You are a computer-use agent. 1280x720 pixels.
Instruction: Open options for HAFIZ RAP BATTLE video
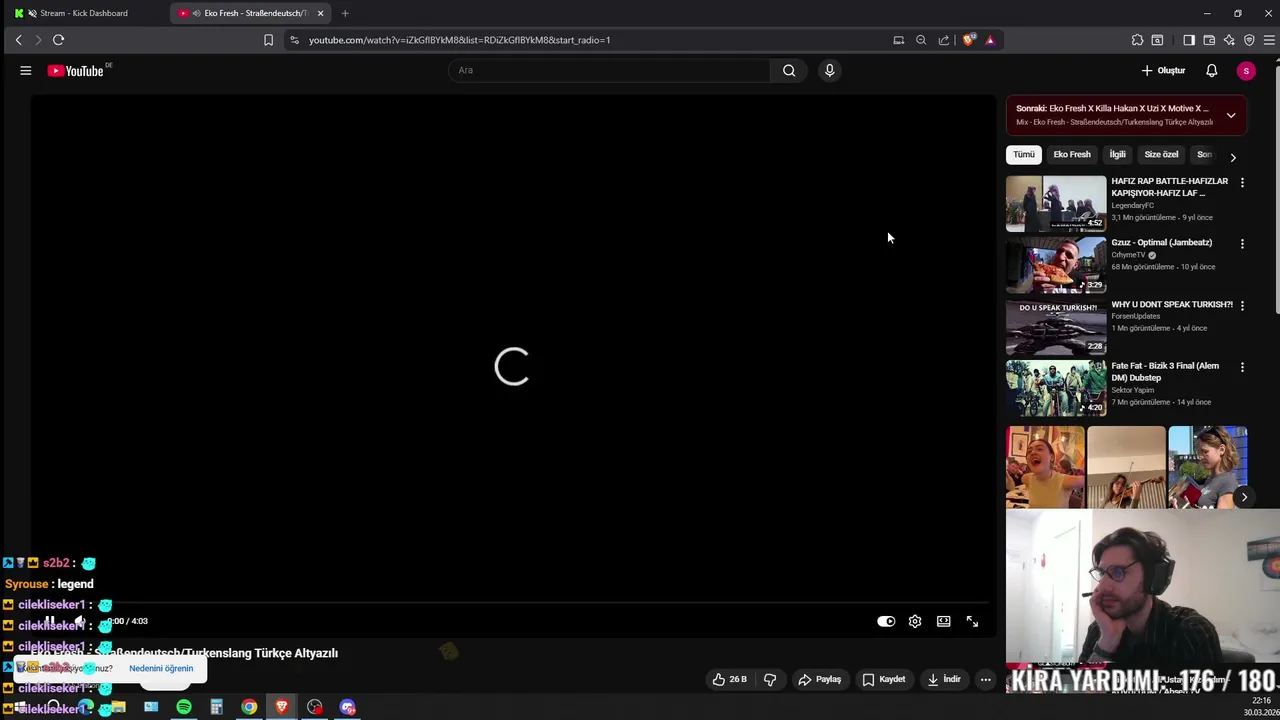(x=1242, y=183)
